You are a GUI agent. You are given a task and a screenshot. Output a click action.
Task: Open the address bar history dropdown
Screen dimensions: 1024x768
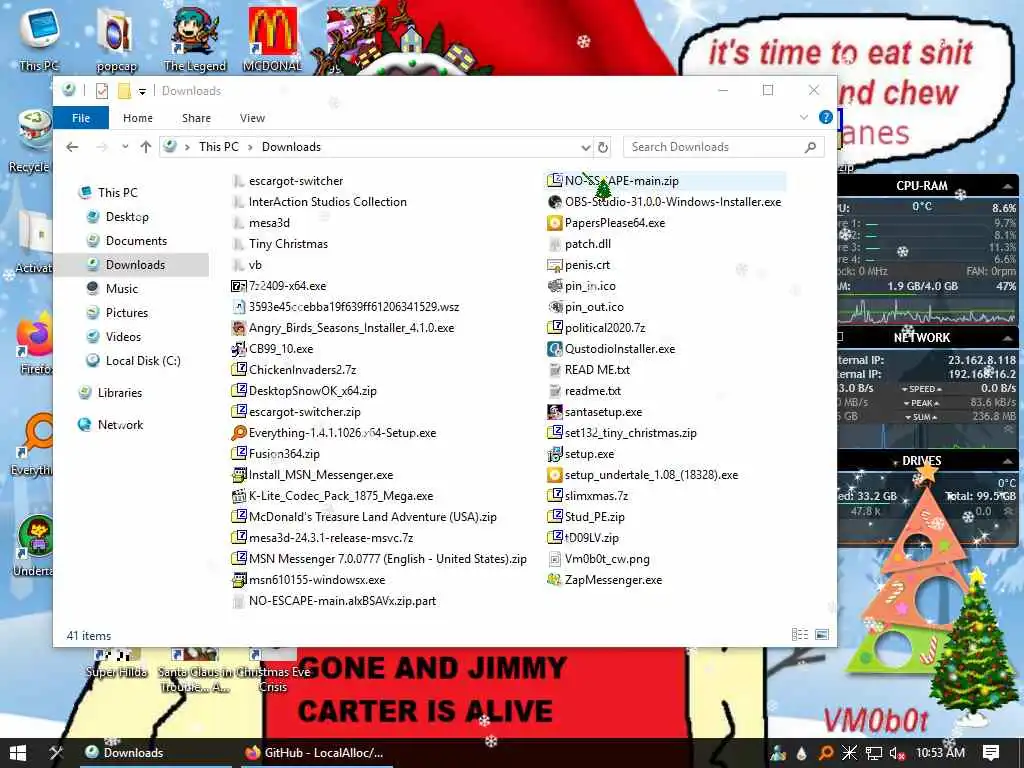(x=586, y=148)
